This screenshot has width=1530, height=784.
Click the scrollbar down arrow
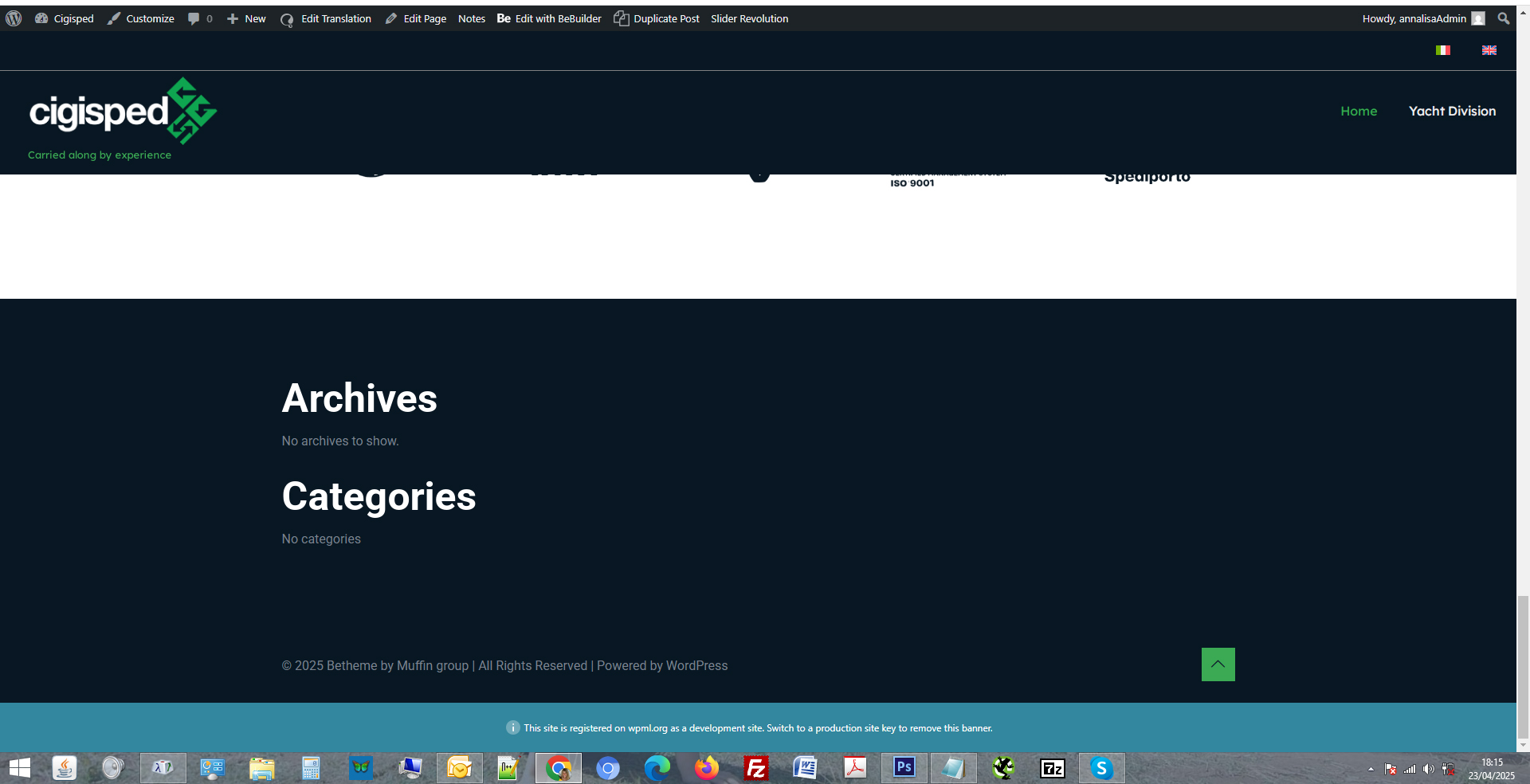(1523, 746)
